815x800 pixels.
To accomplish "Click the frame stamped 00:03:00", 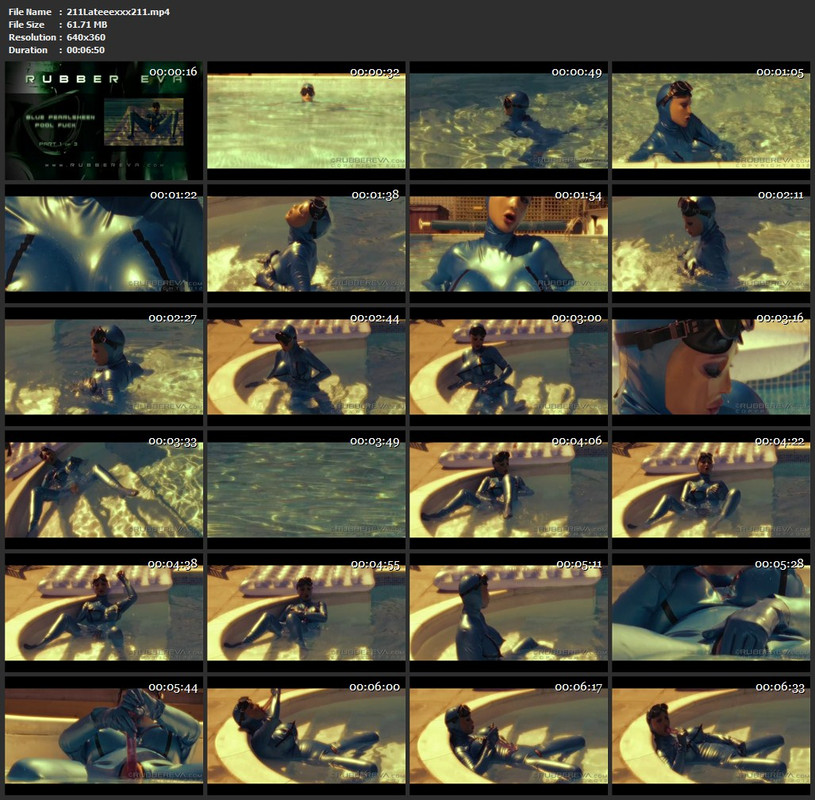I will [x=508, y=366].
